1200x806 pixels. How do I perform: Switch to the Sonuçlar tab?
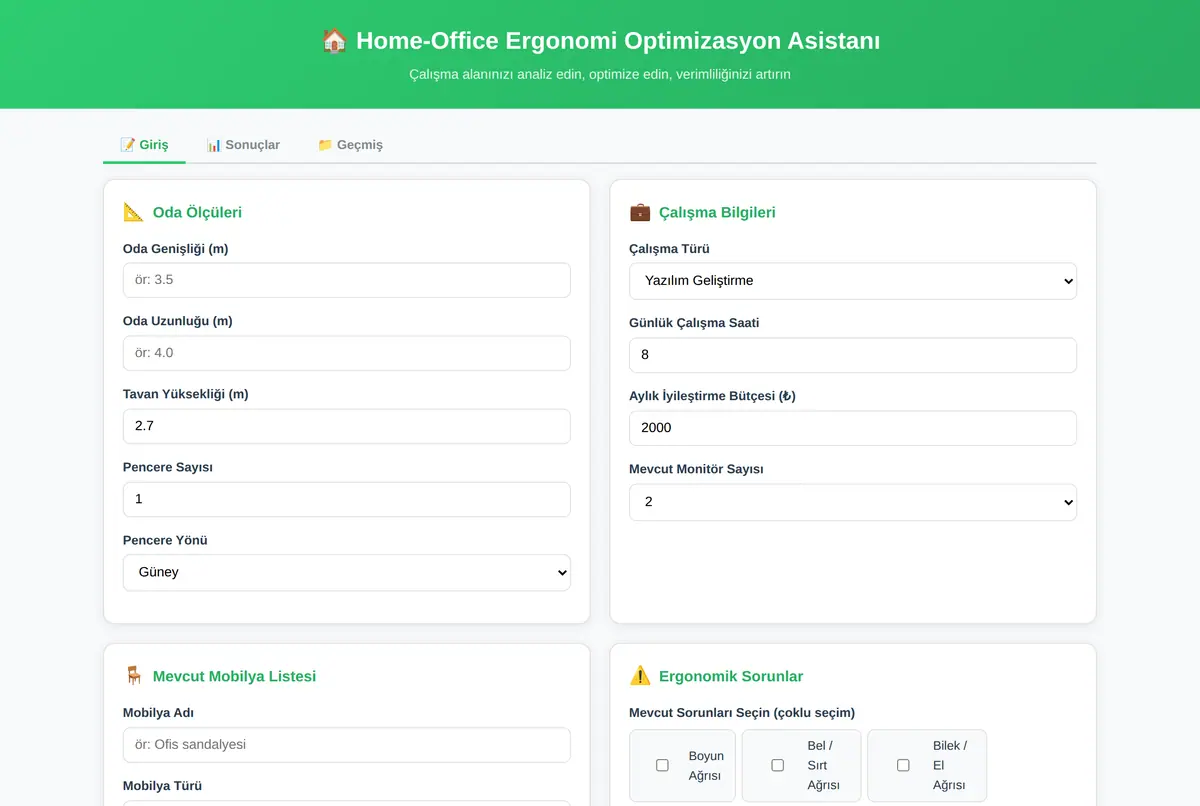[243, 145]
